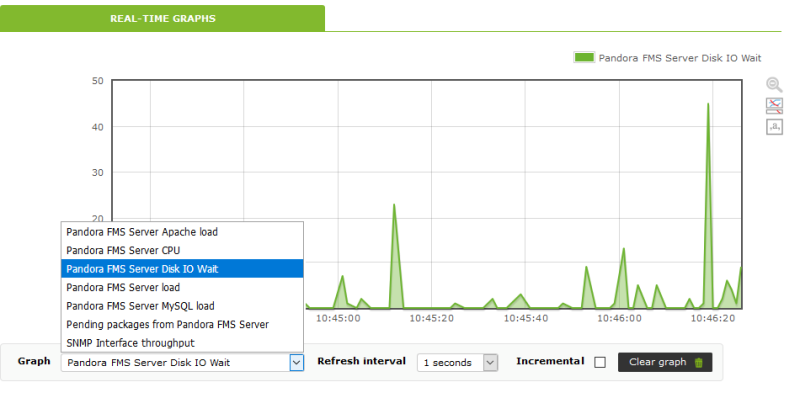Click the 40 value on the y-axis

click(97, 127)
